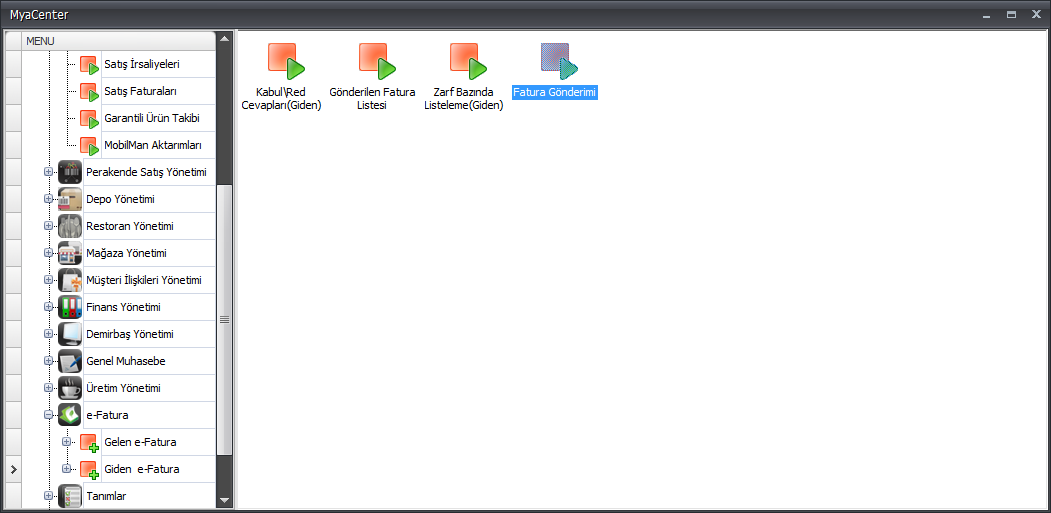Select MobilMan Aktarımları menu entry
Viewport: 1051px width, 513px height.
[x=152, y=145]
